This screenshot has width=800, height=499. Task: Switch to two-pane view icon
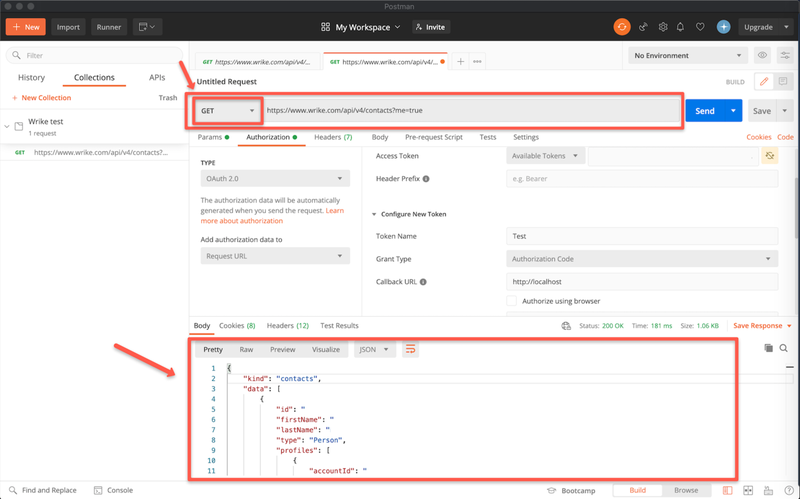(x=748, y=490)
